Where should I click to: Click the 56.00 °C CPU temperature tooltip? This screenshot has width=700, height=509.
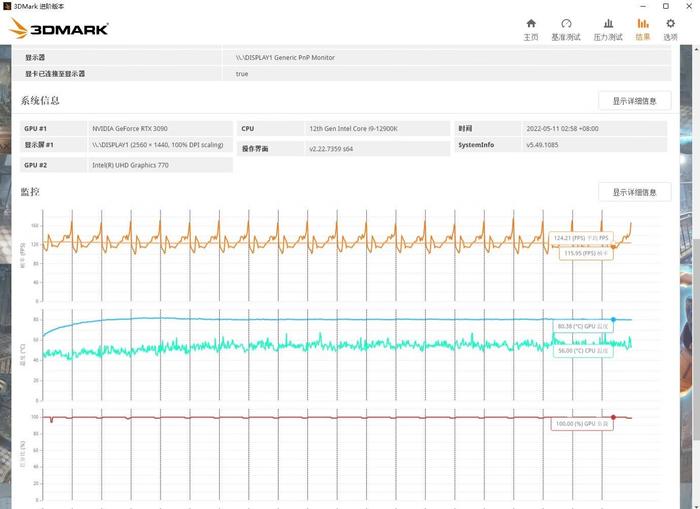pos(583,351)
